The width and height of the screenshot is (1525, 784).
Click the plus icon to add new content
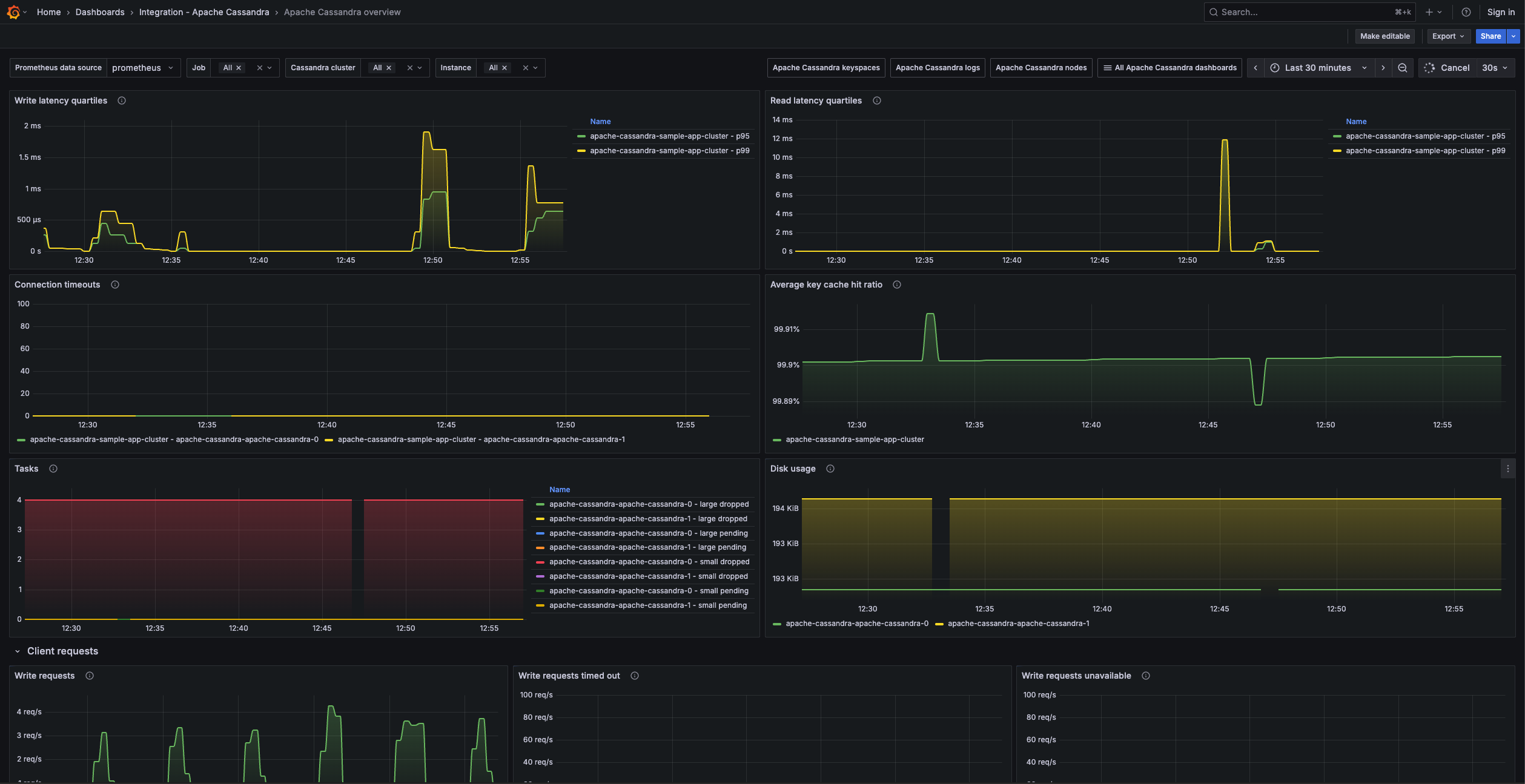(1429, 12)
